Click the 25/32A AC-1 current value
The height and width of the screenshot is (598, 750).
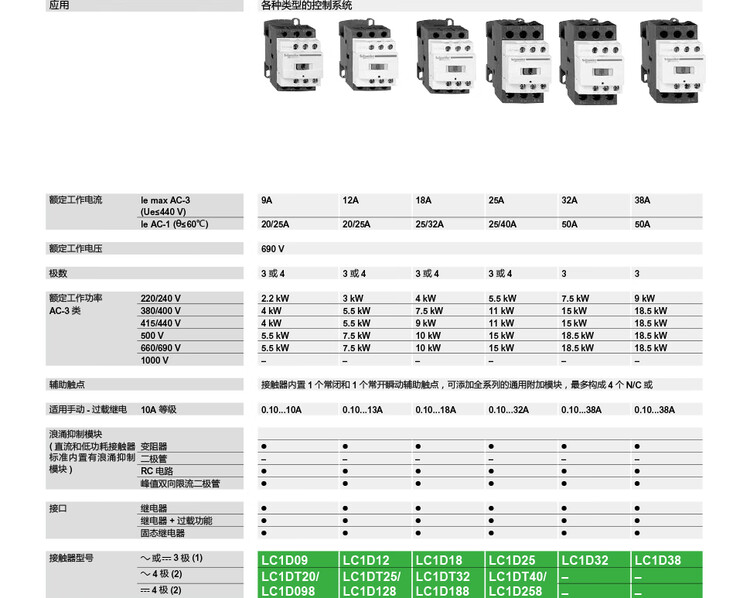tap(429, 224)
